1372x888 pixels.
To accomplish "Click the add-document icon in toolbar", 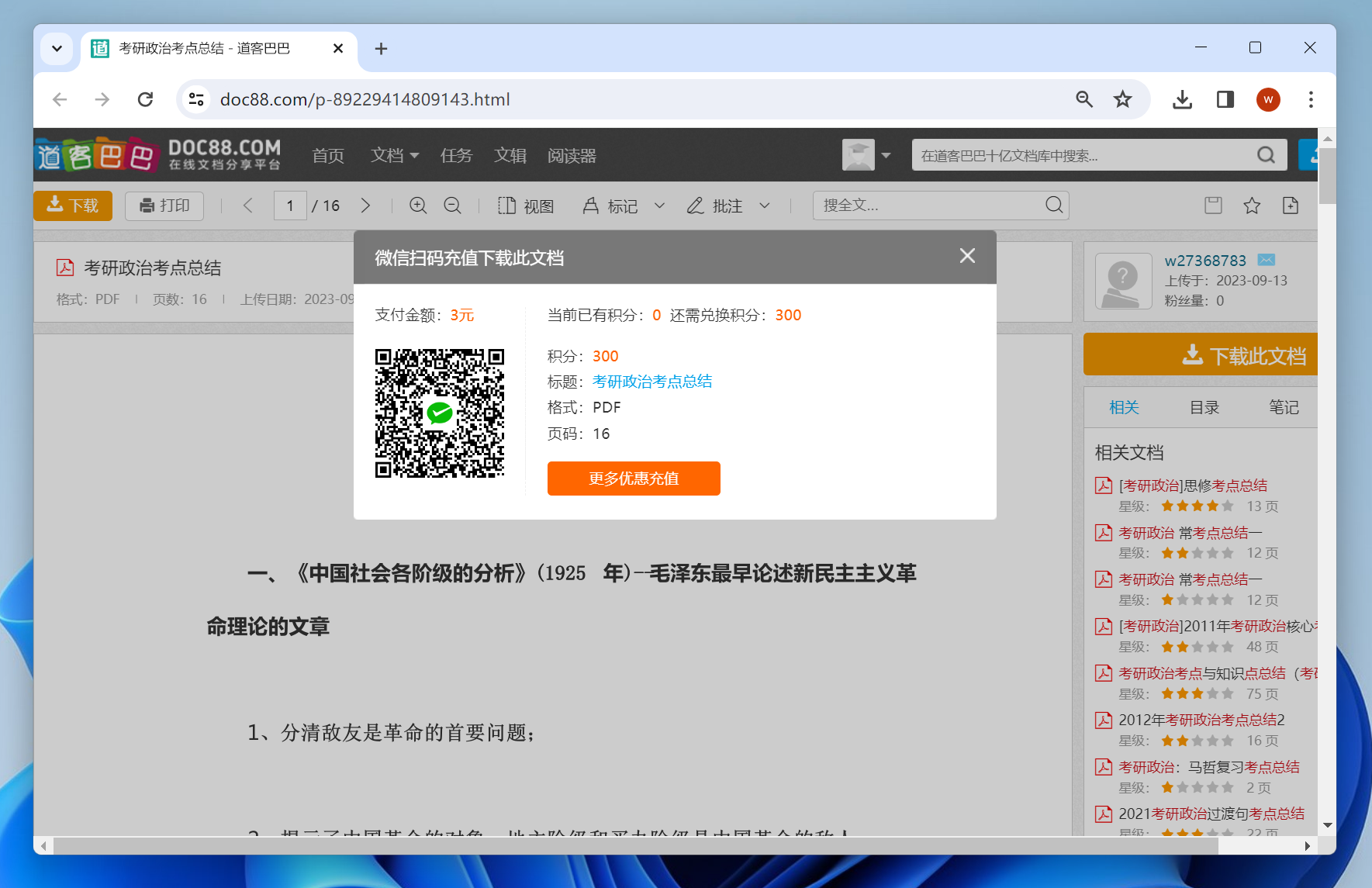I will 1291,206.
